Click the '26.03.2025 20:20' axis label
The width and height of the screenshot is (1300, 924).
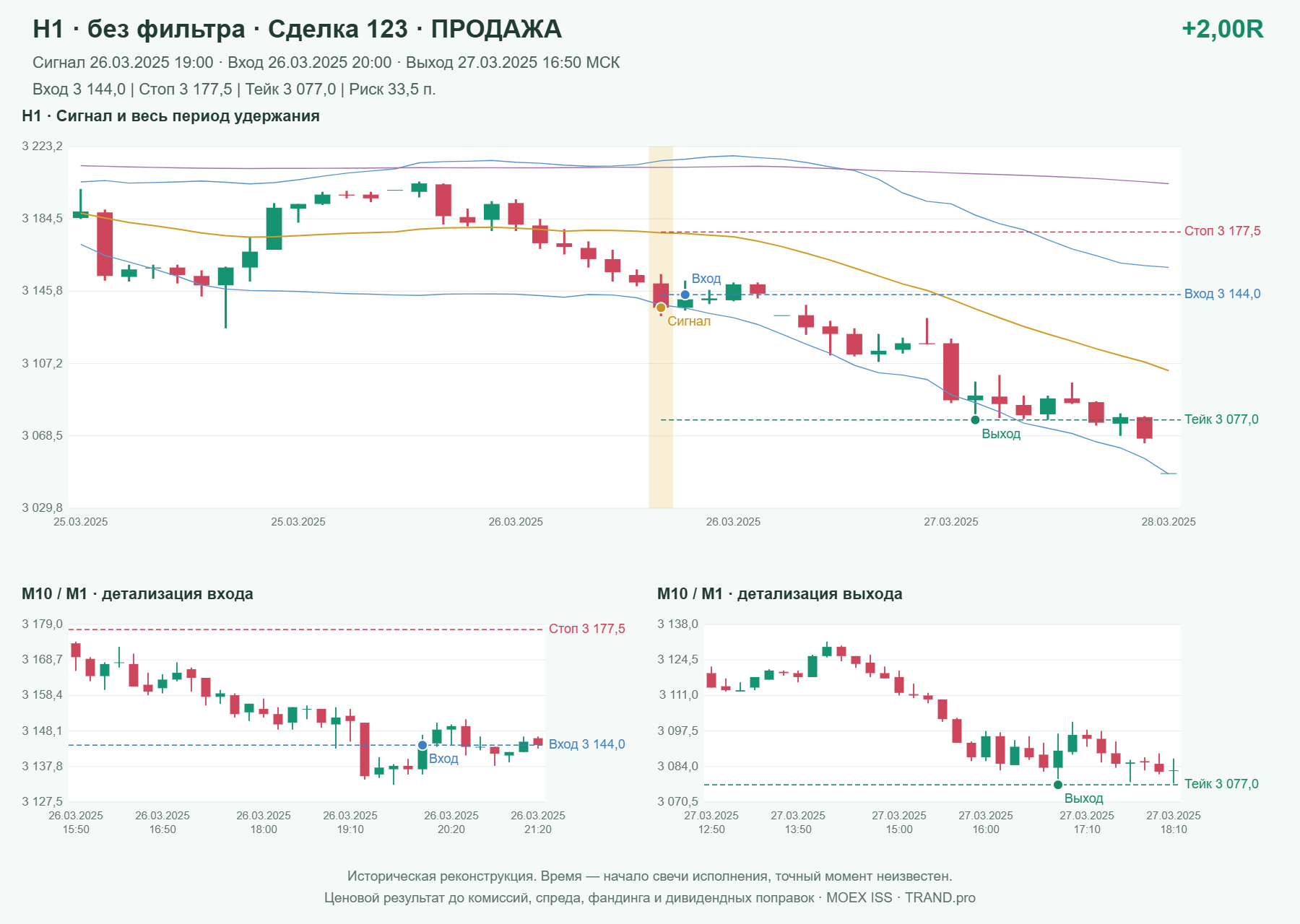(451, 822)
